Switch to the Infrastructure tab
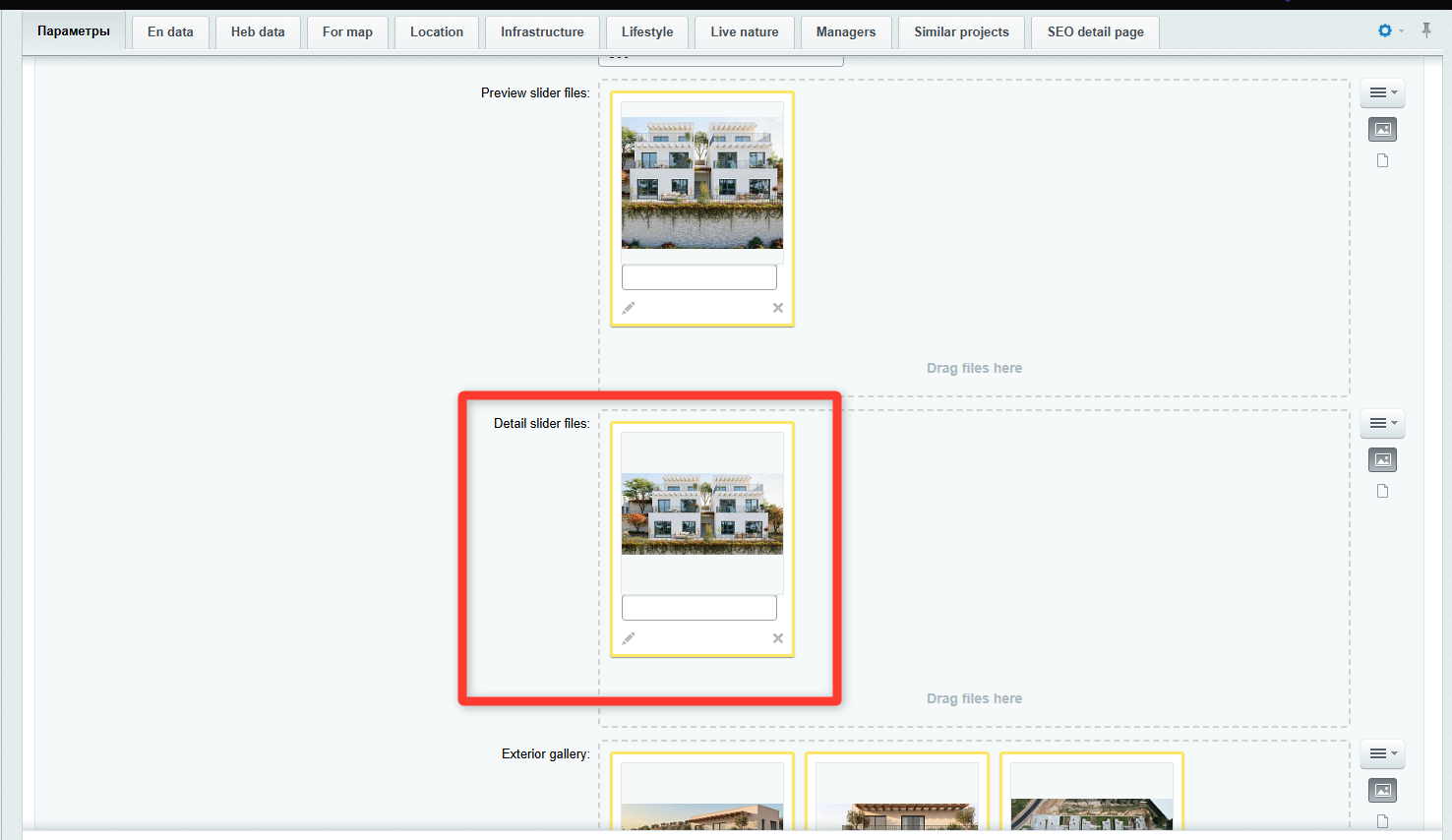Viewport: 1452px width, 840px height. pos(542,31)
